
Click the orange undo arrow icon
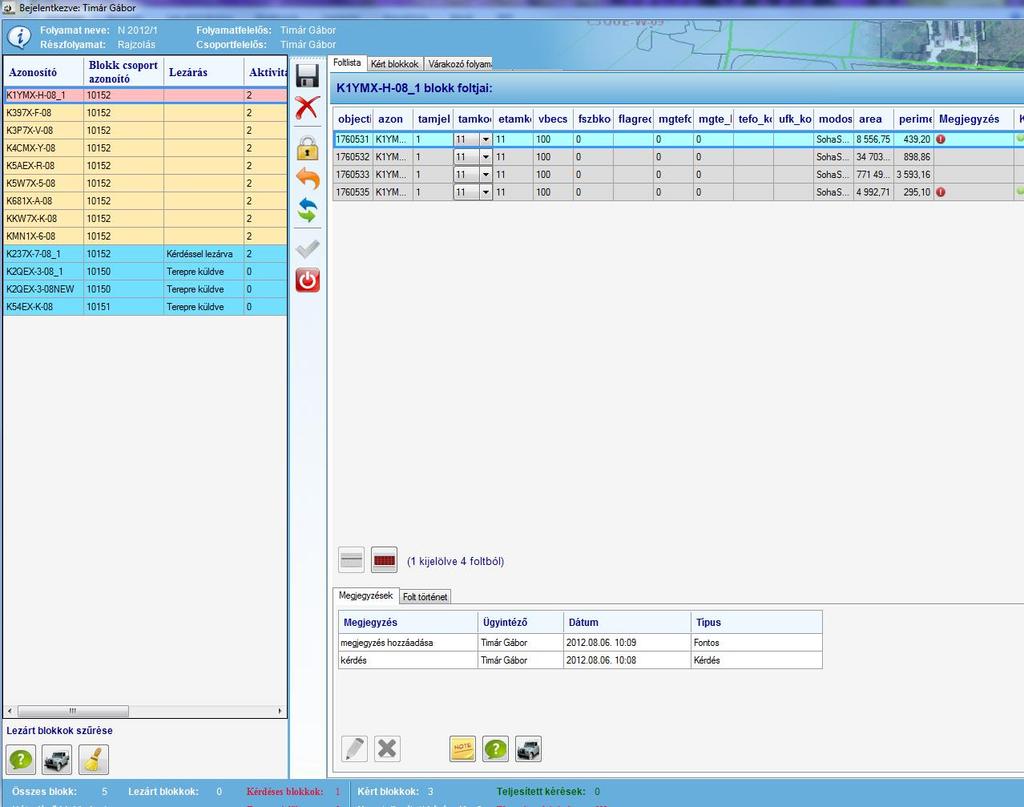[x=308, y=179]
